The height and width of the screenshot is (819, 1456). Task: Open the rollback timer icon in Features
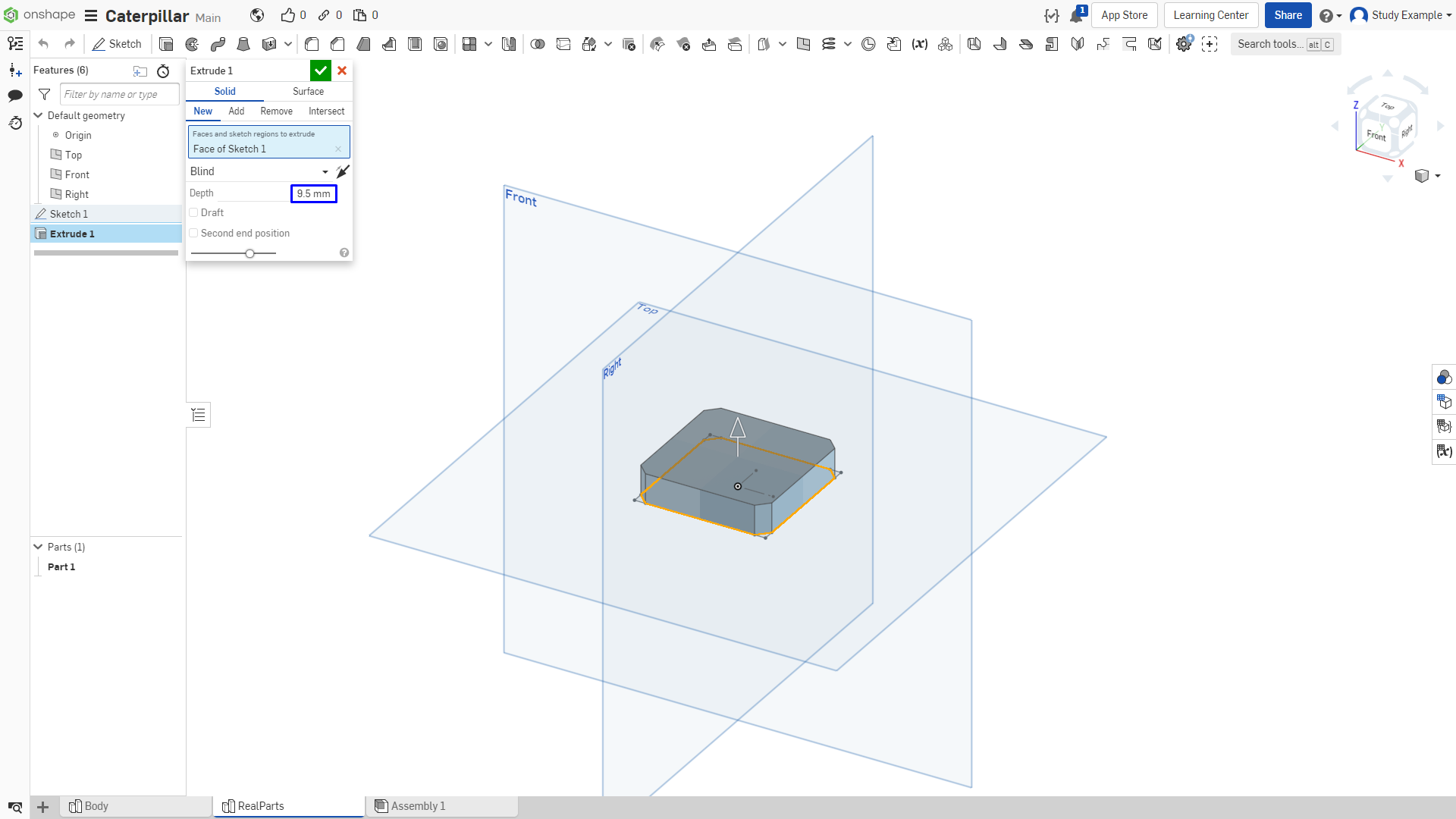coord(163,71)
